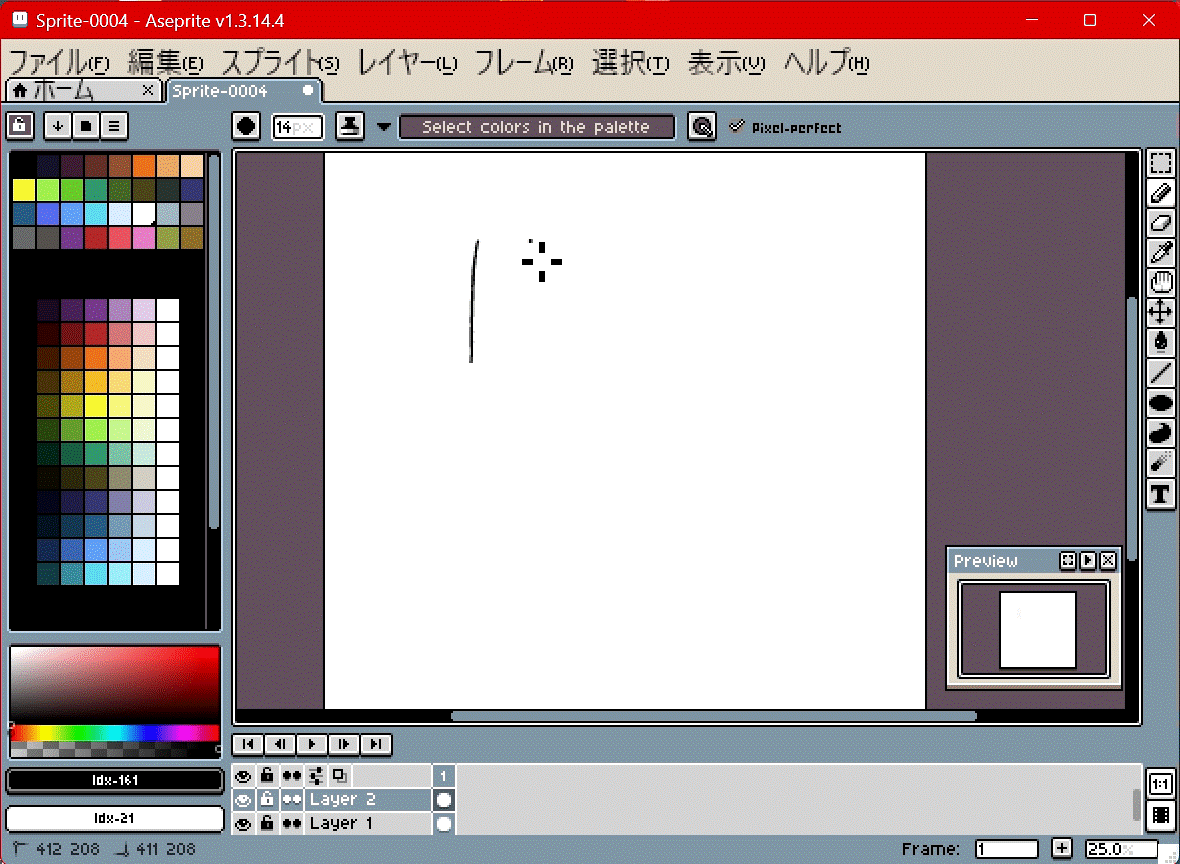Image resolution: width=1180 pixels, height=864 pixels.
Task: Pick the Eyedropper tool
Action: [x=1160, y=253]
